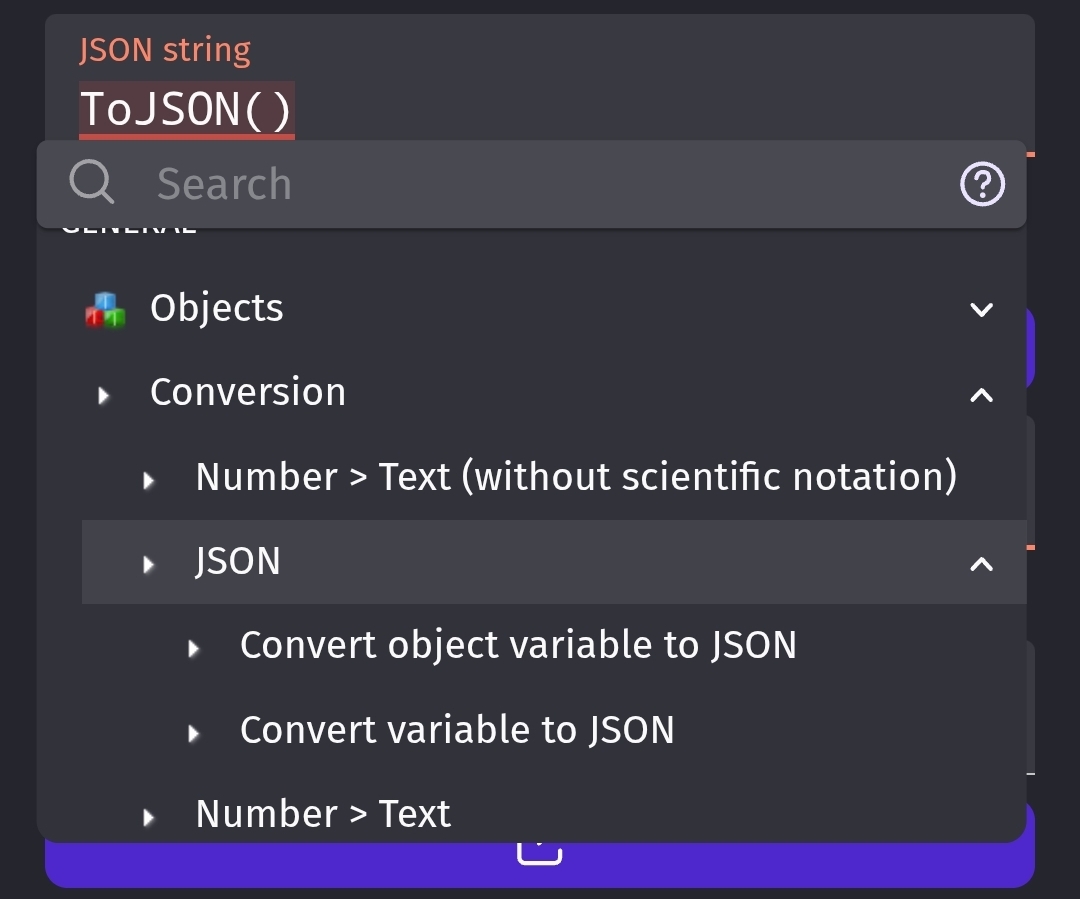Click the colored cubes Objects icon
Viewport: 1080px width, 899px height.
click(105, 309)
